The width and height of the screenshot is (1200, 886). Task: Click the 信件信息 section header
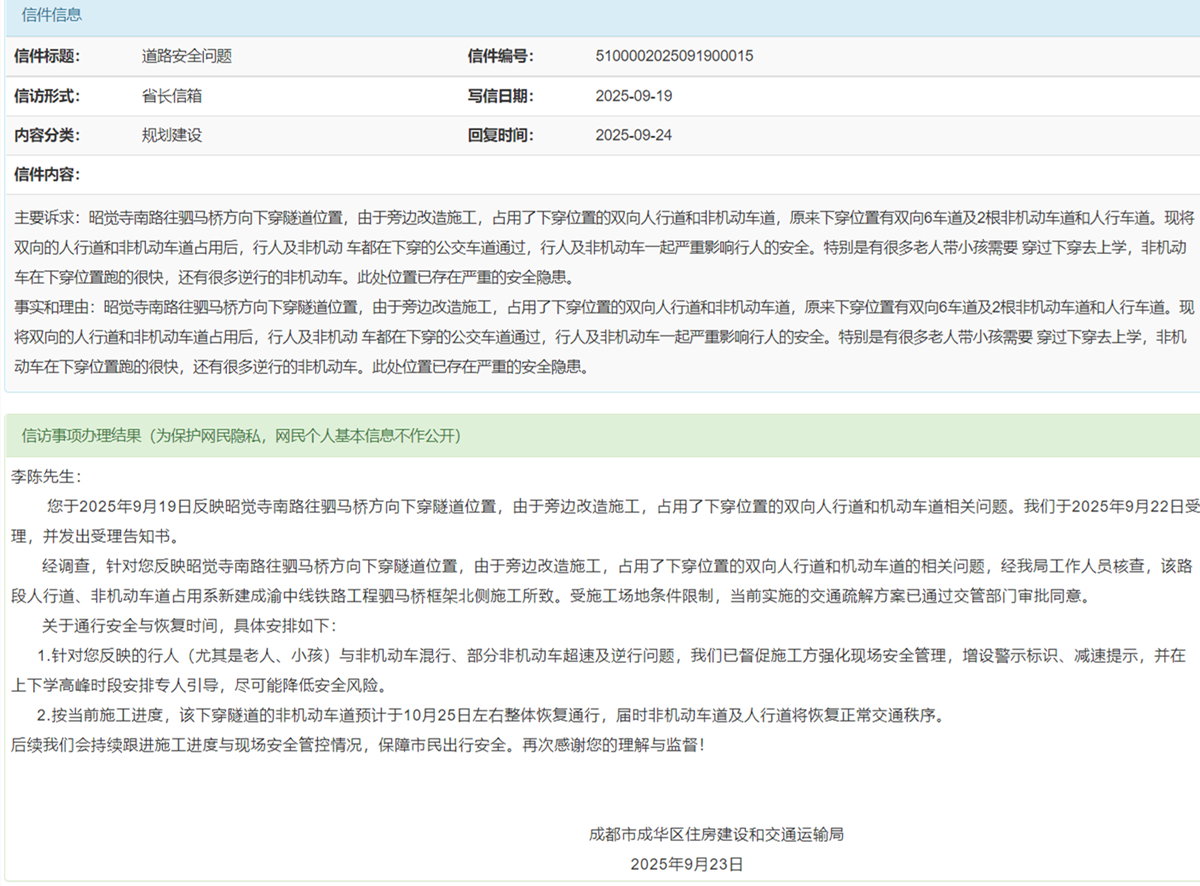[52, 16]
